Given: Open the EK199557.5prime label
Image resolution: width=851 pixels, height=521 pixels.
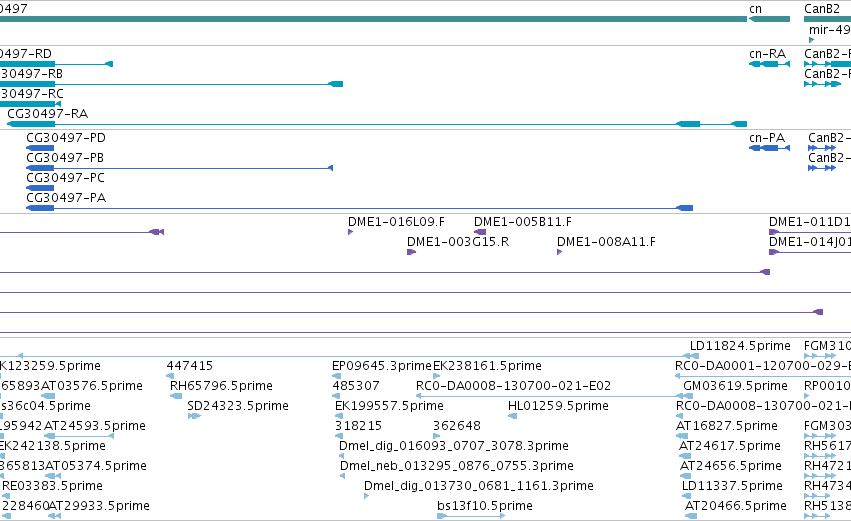Looking at the screenshot, I should pos(389,406).
